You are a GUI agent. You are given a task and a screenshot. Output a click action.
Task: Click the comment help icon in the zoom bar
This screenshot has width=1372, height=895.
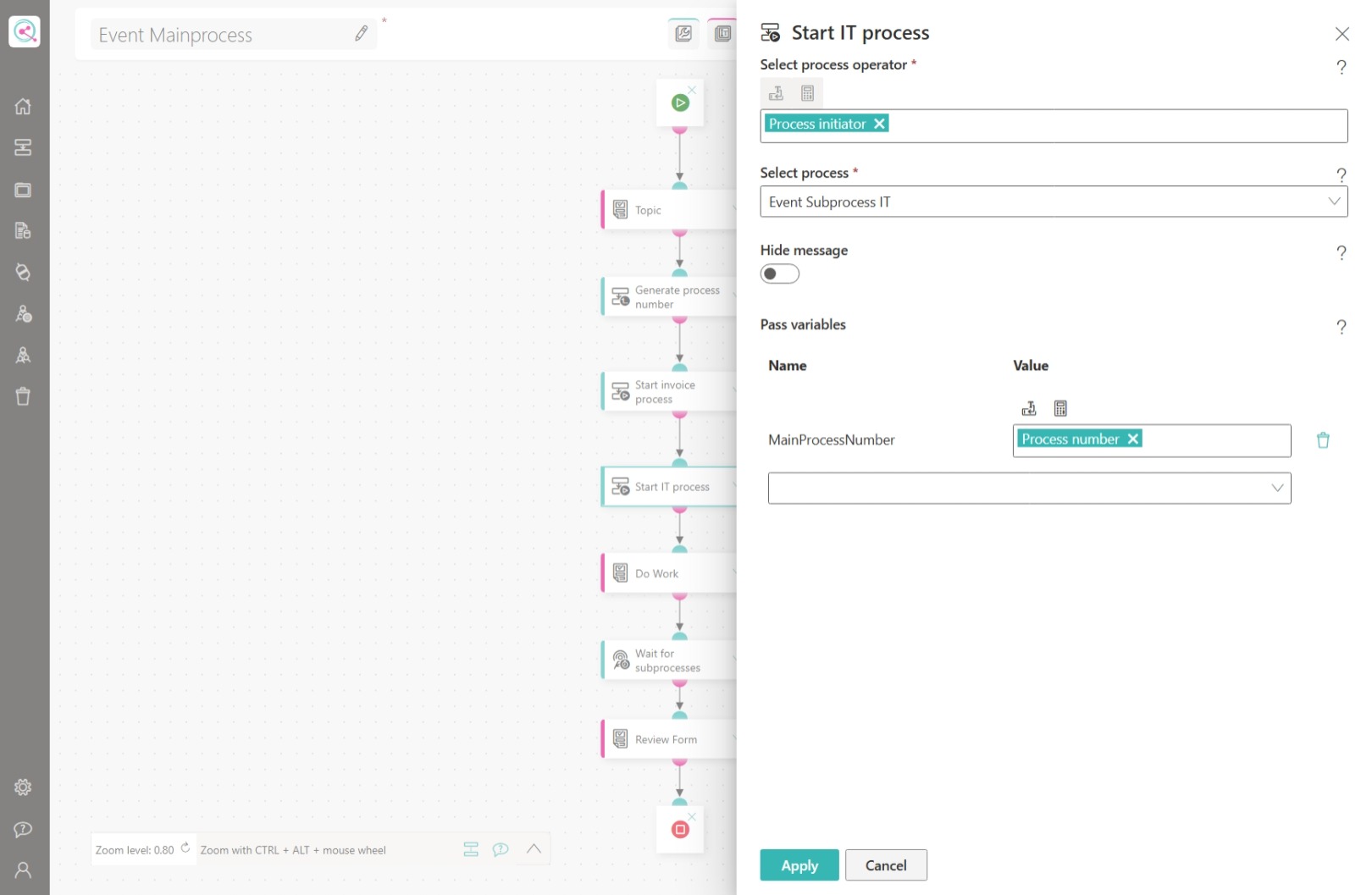click(501, 849)
